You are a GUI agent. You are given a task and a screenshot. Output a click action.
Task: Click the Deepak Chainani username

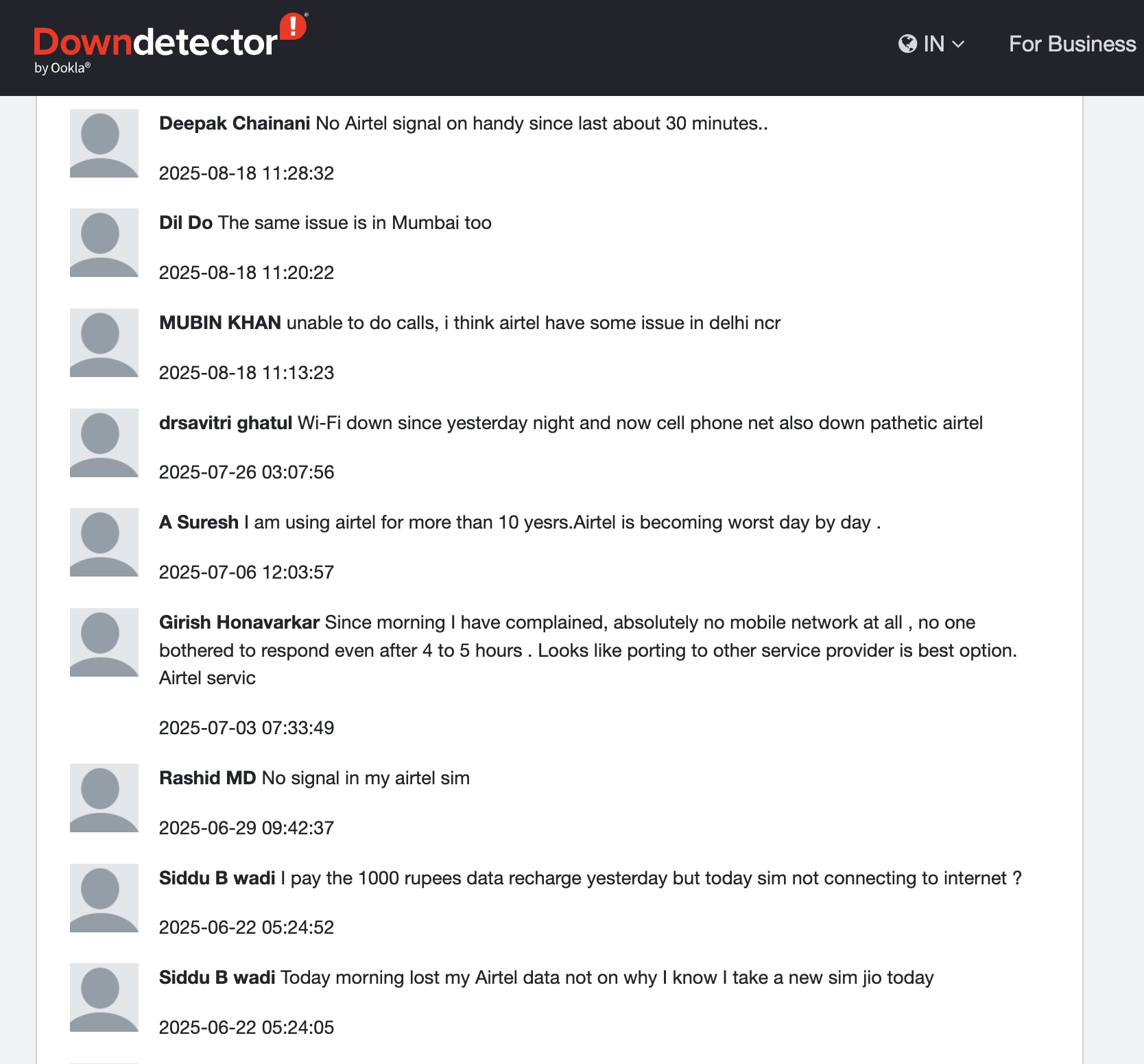235,123
